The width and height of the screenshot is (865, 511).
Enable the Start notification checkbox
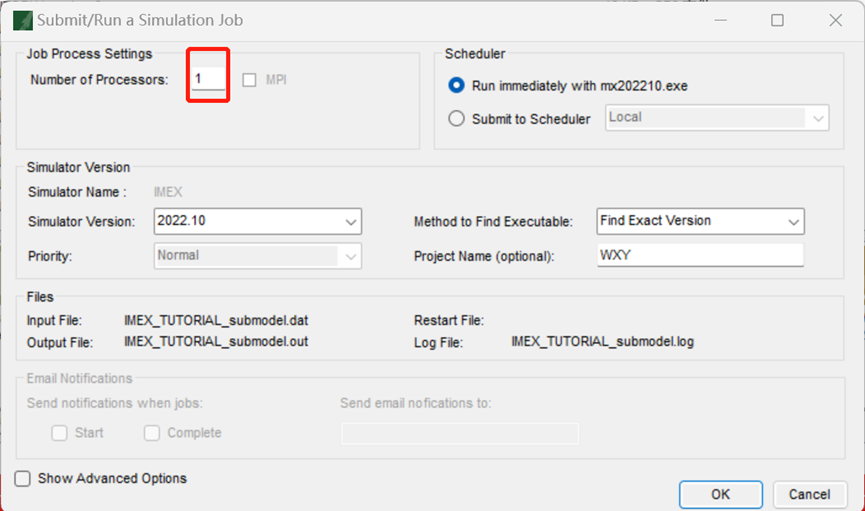point(60,433)
